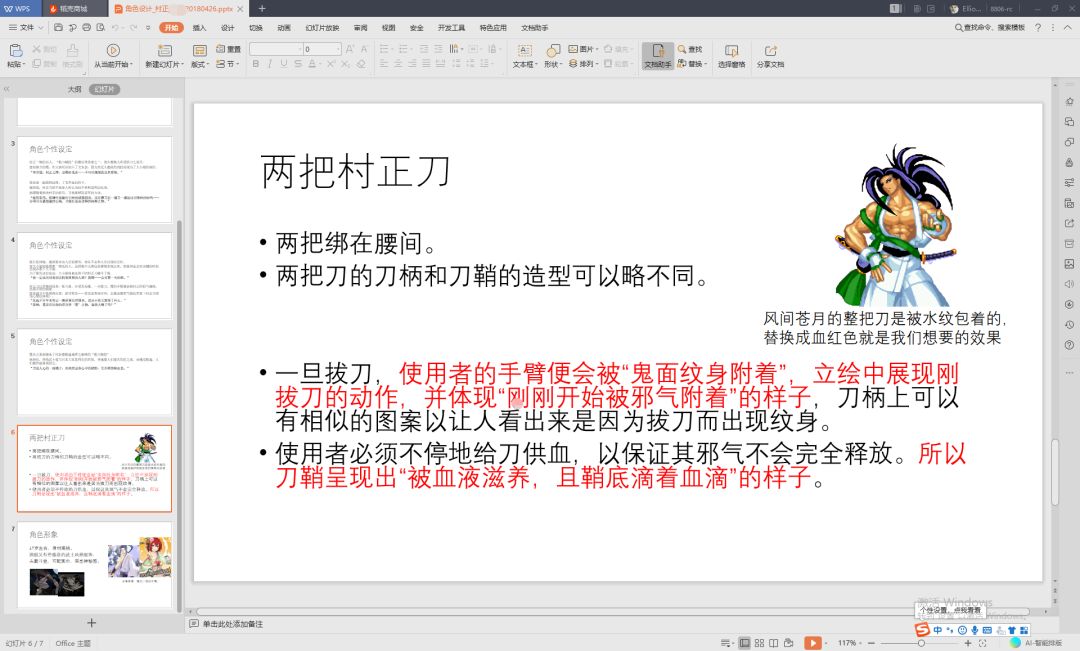This screenshot has height=651, width=1080.
Task: Toggle normal view in status bar
Action: pos(745,643)
